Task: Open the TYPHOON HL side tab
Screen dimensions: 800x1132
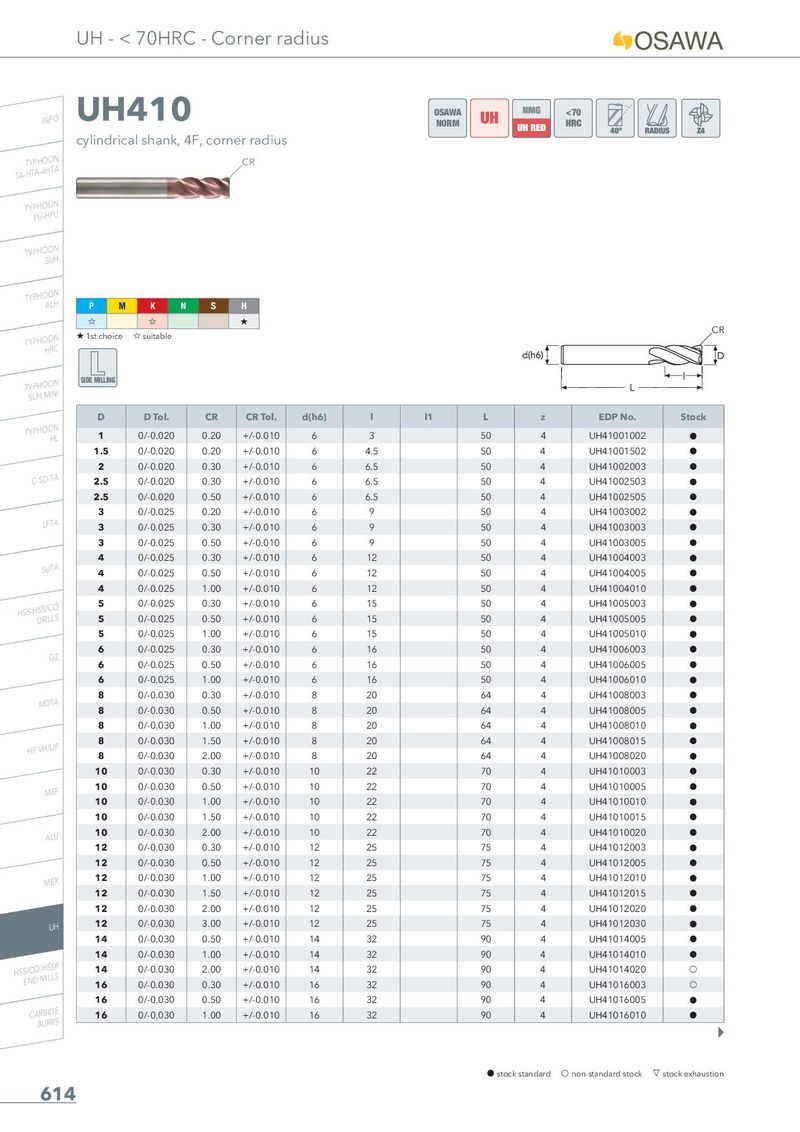Action: click(32, 437)
